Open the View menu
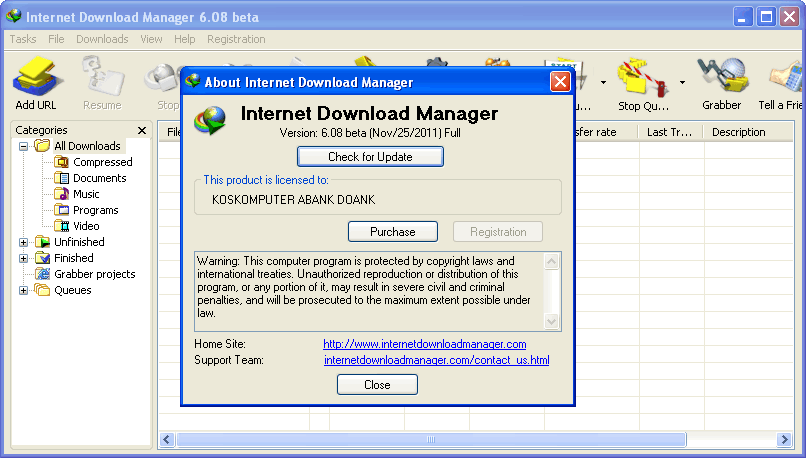The width and height of the screenshot is (806, 458). [151, 39]
